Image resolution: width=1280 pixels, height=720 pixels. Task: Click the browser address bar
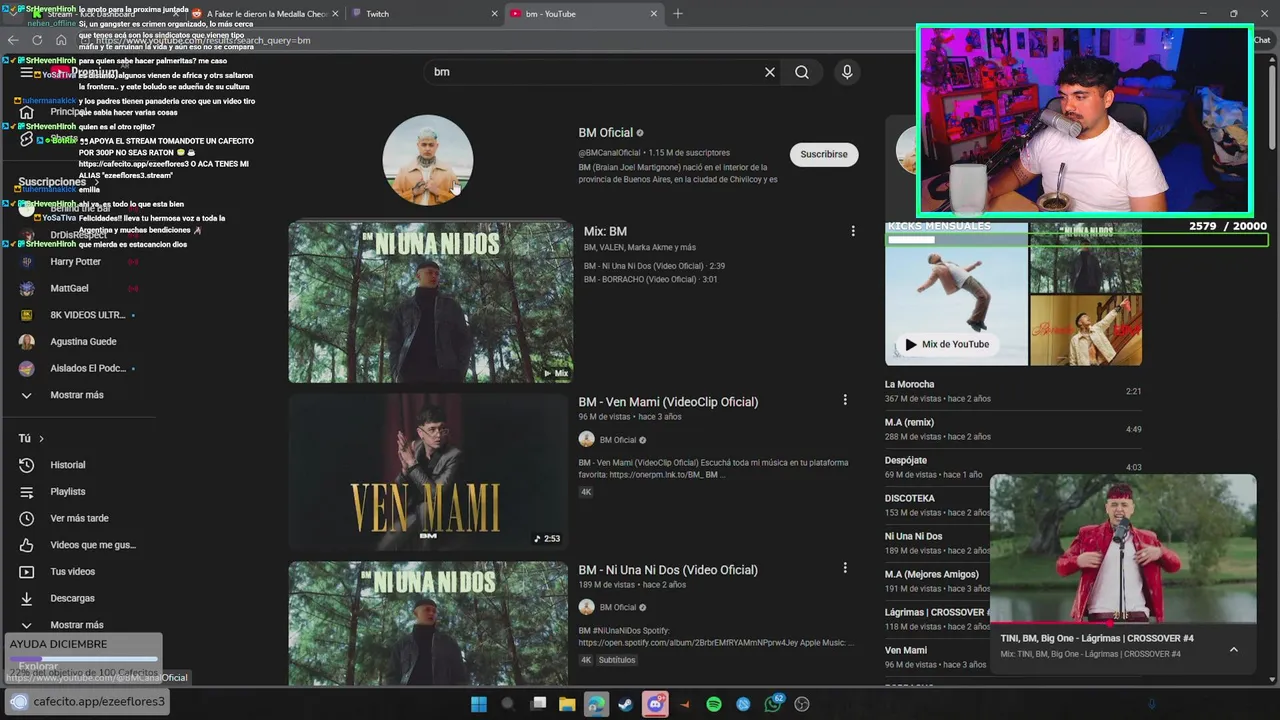point(500,40)
